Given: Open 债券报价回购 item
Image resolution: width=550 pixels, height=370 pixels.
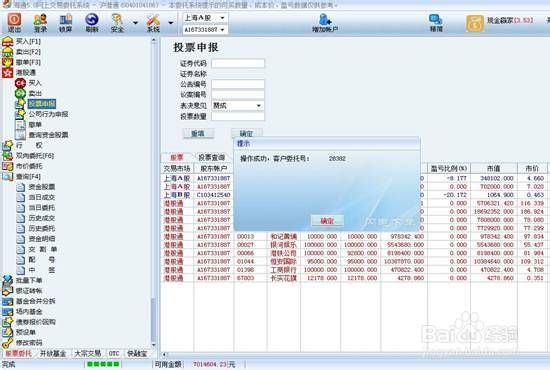Looking at the screenshot, I should (x=35, y=322).
